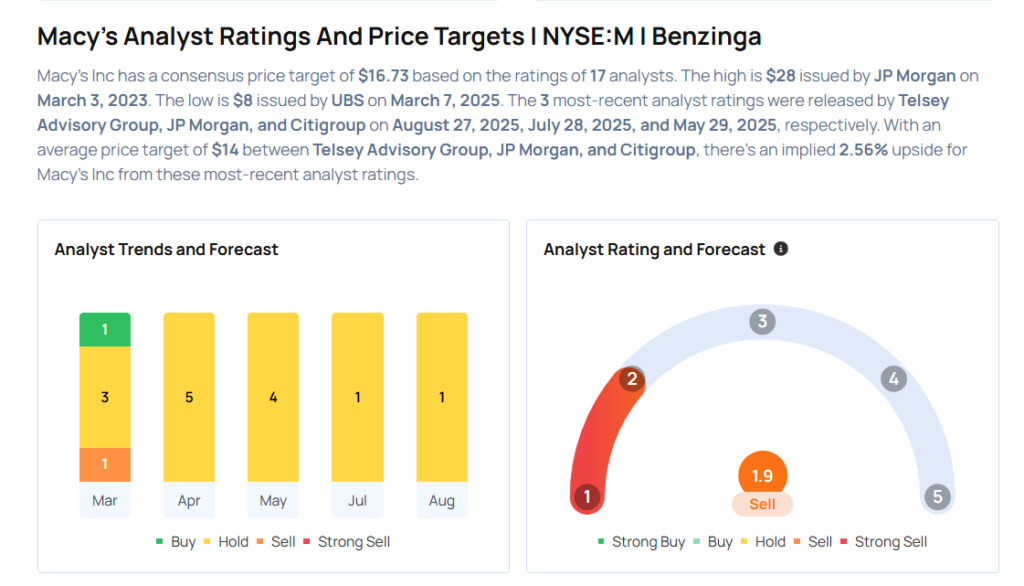Click the gauge marker numbered 1
The width and height of the screenshot is (1024, 586).
(587, 497)
